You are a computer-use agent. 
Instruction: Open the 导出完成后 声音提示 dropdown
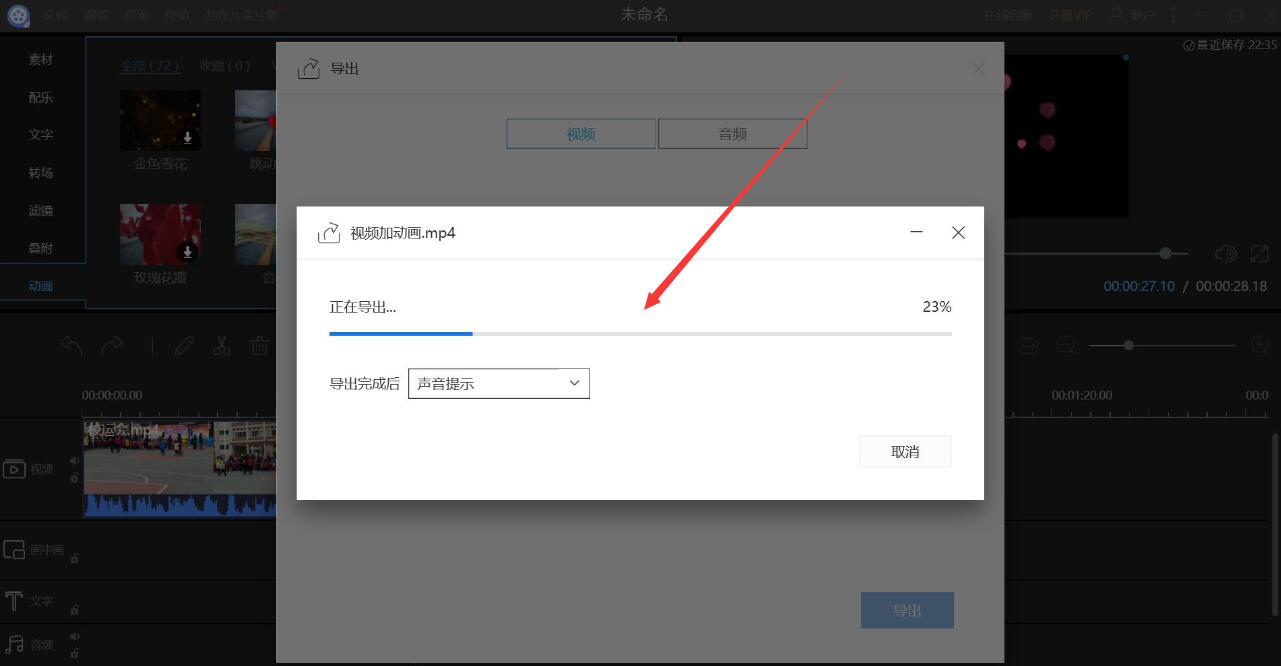[x=499, y=383]
